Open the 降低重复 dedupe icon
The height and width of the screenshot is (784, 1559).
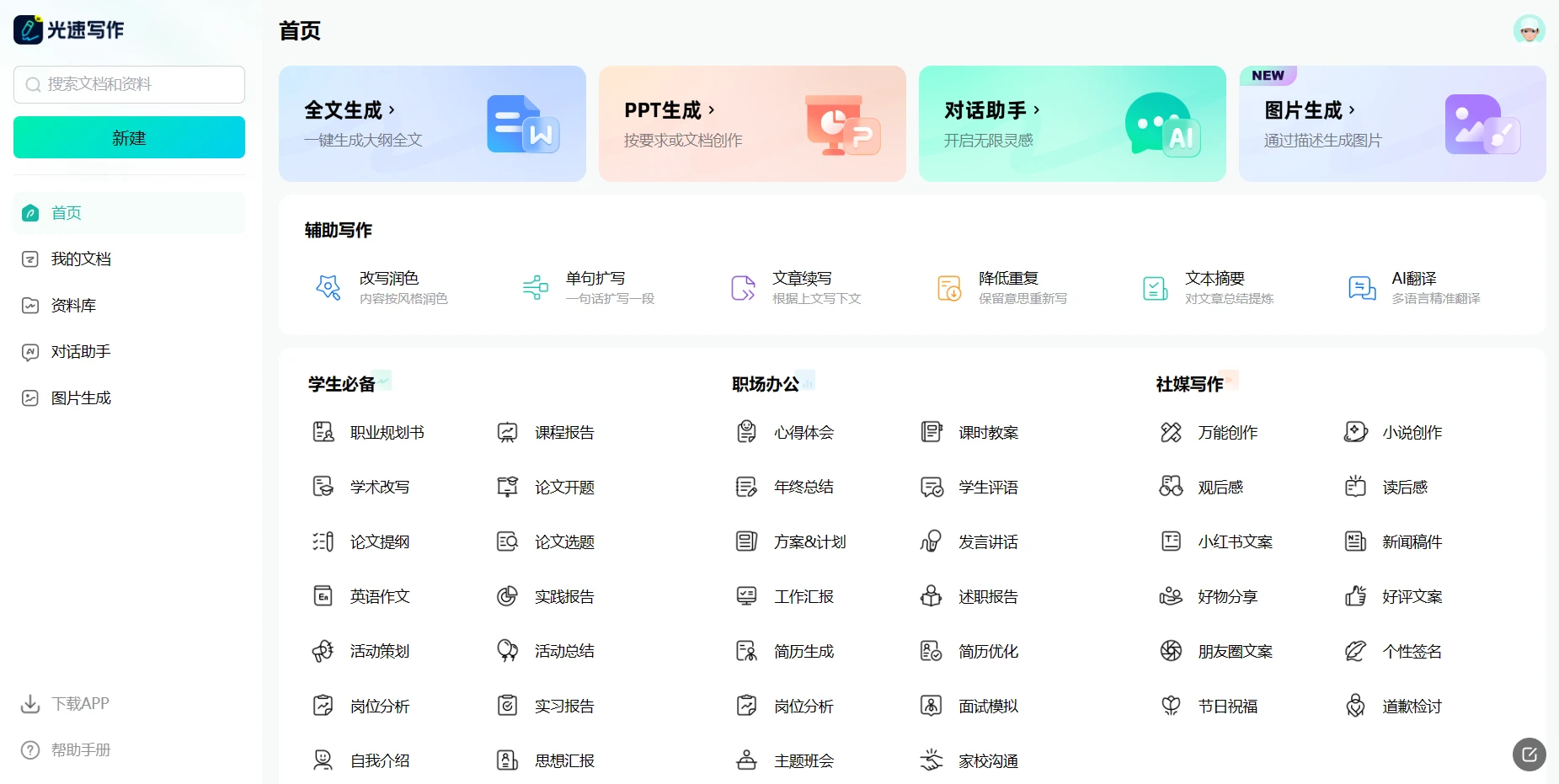pos(949,288)
